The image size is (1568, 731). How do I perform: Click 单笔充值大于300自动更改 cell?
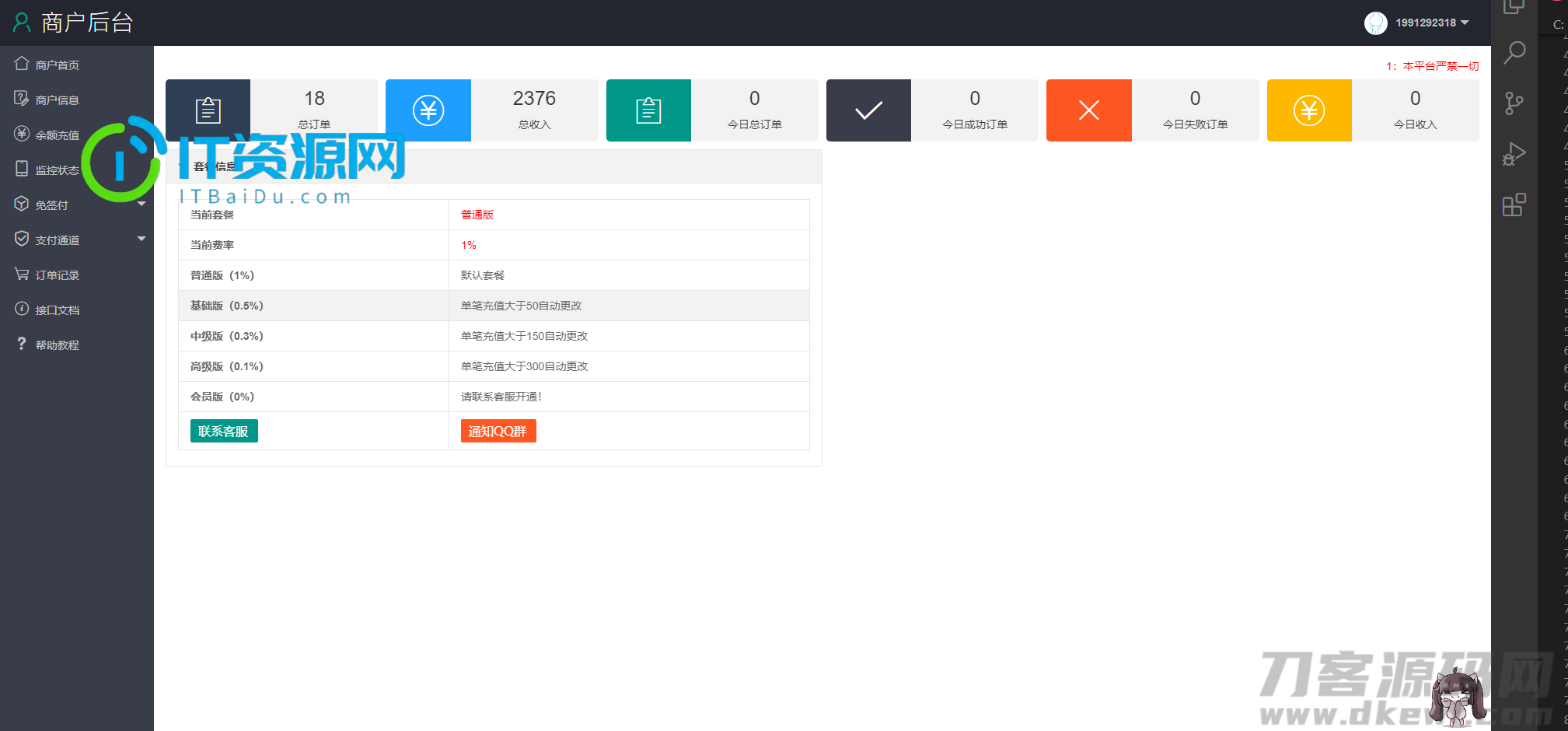[525, 366]
